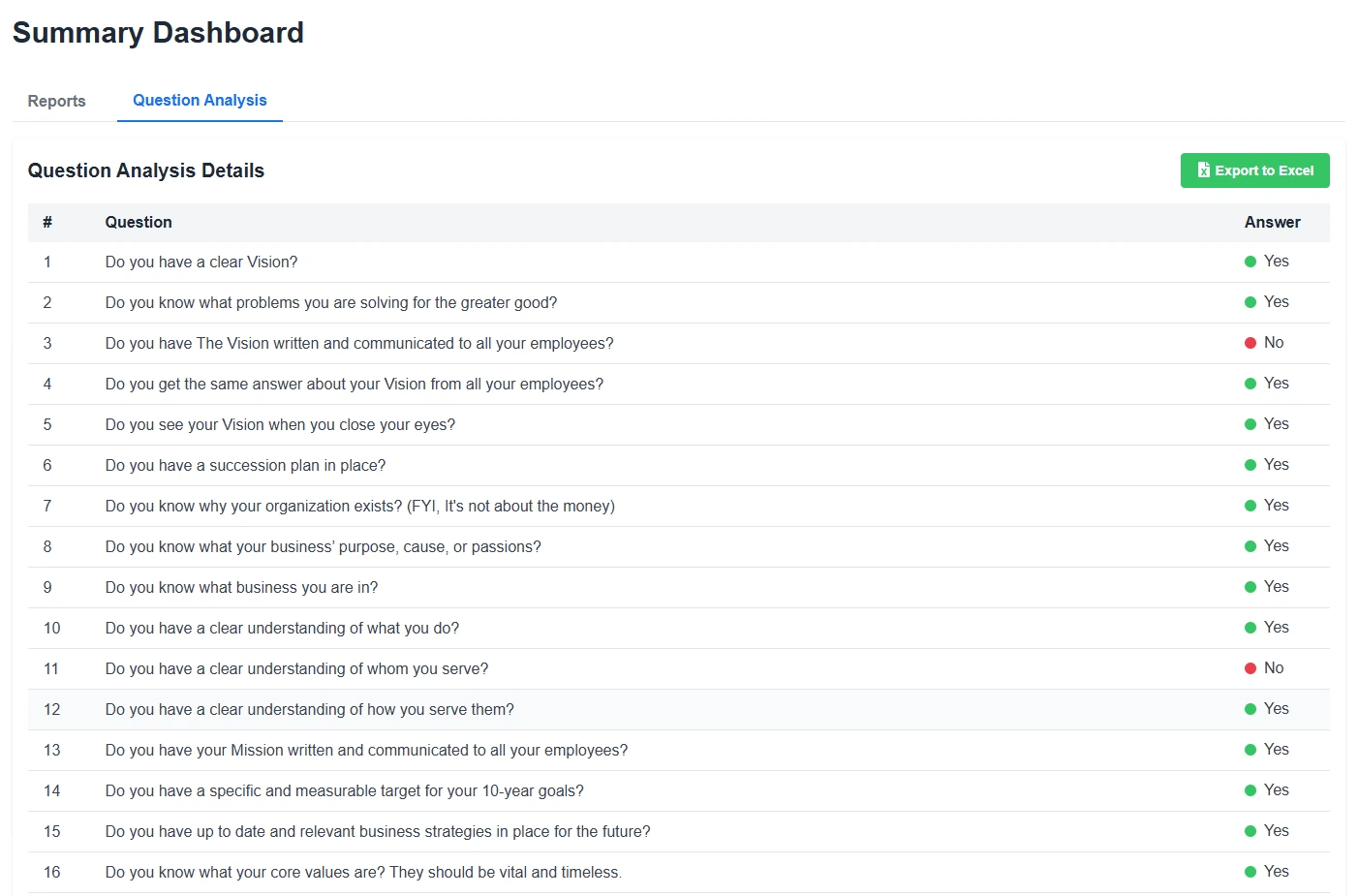Viewport: 1359px width, 896px height.
Task: Click the red No dot for question 3
Action: click(x=1251, y=343)
